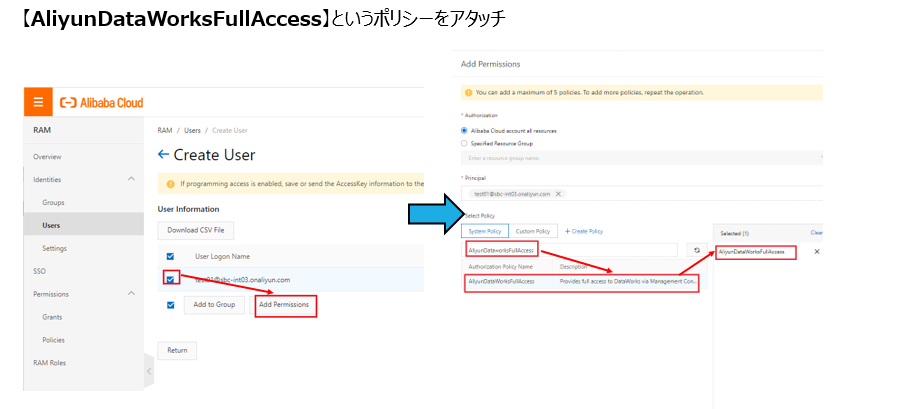The width and height of the screenshot is (904, 409).
Task: Click the Provides full access to DataWorks description
Action: click(628, 282)
